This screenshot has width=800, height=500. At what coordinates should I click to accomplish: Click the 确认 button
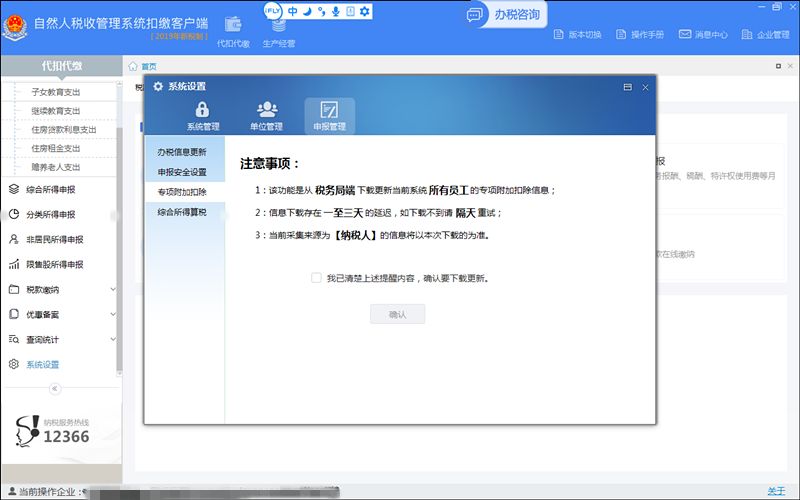pos(397,314)
